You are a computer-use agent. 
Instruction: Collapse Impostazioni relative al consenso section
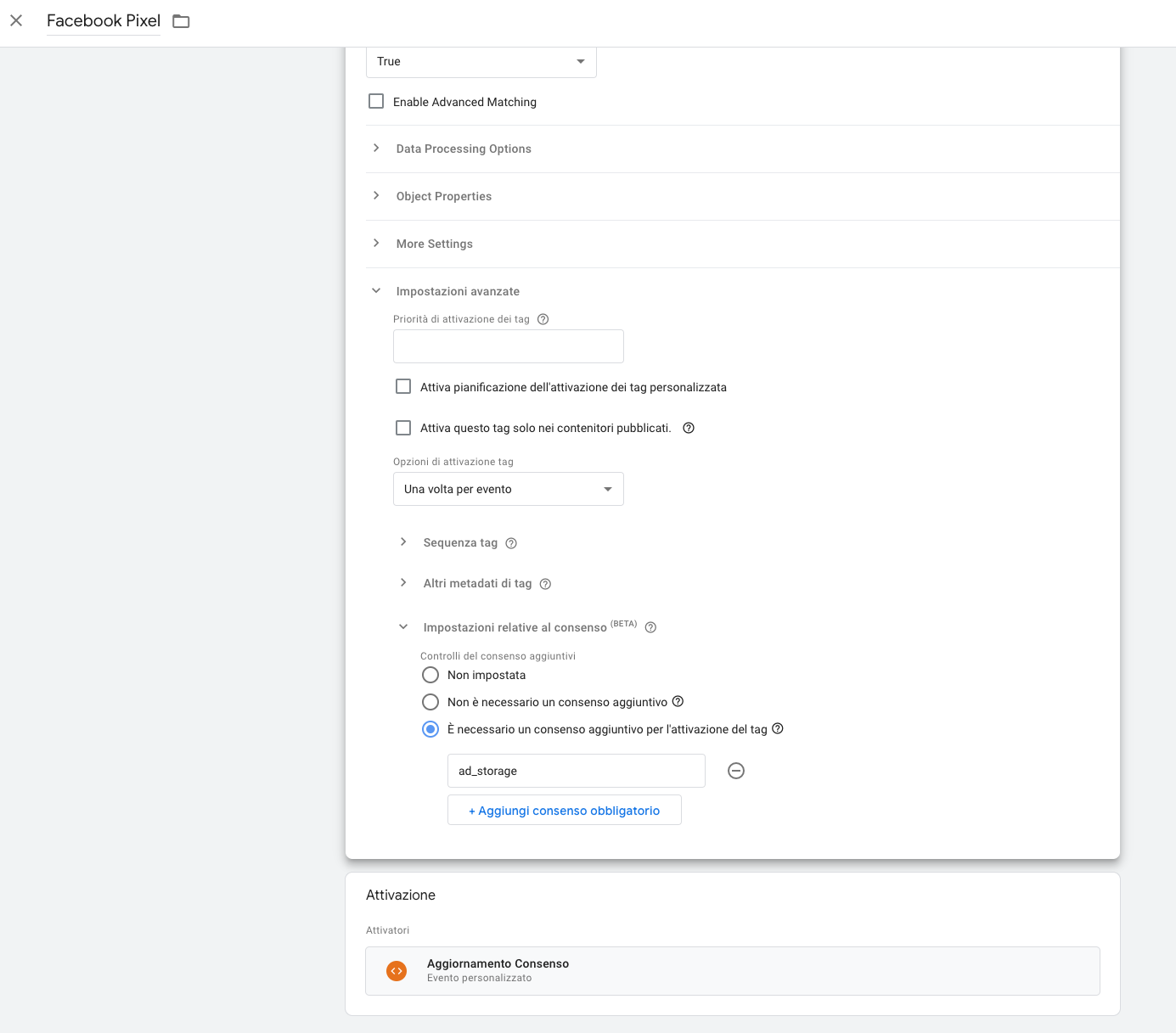point(403,626)
